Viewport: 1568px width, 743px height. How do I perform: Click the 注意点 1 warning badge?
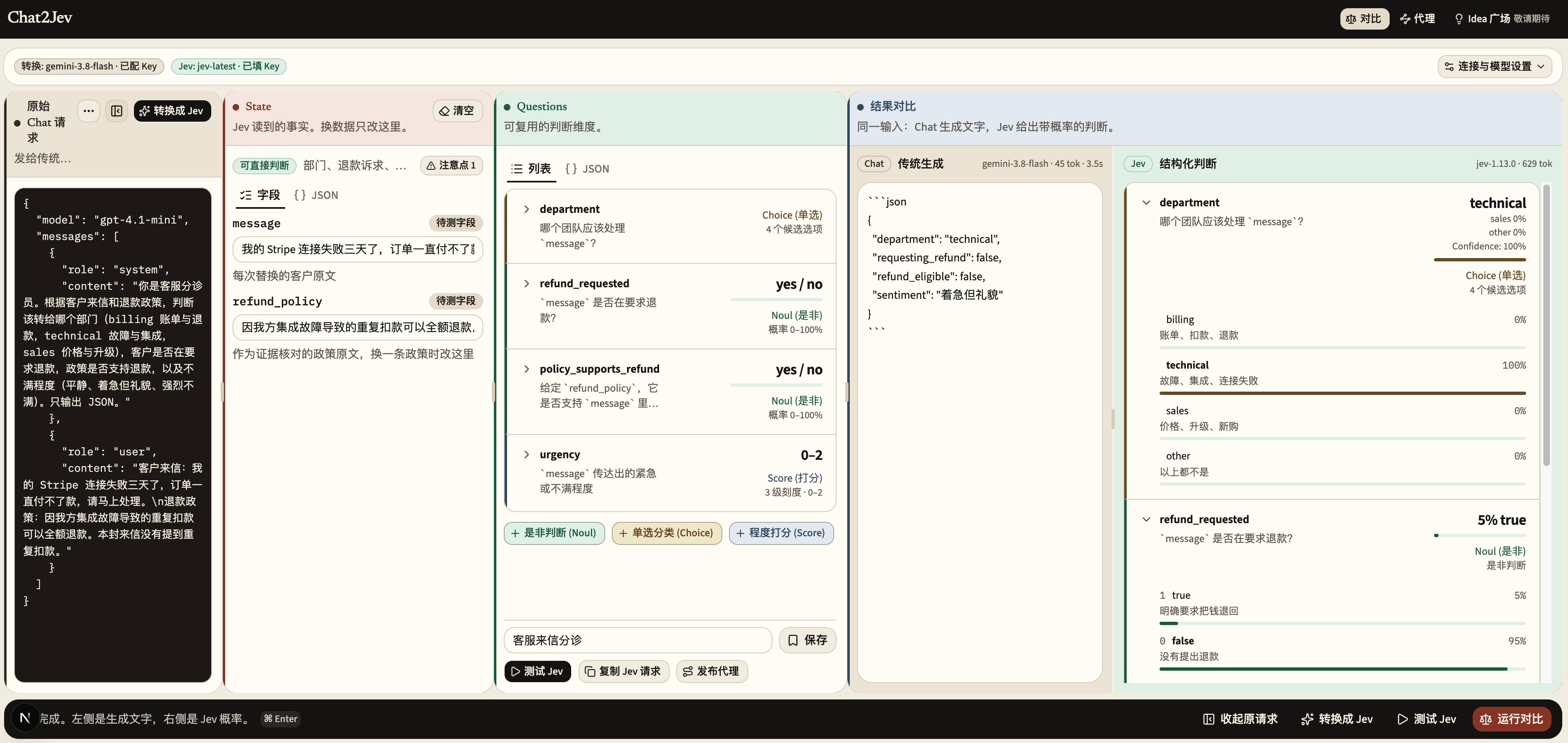[451, 165]
